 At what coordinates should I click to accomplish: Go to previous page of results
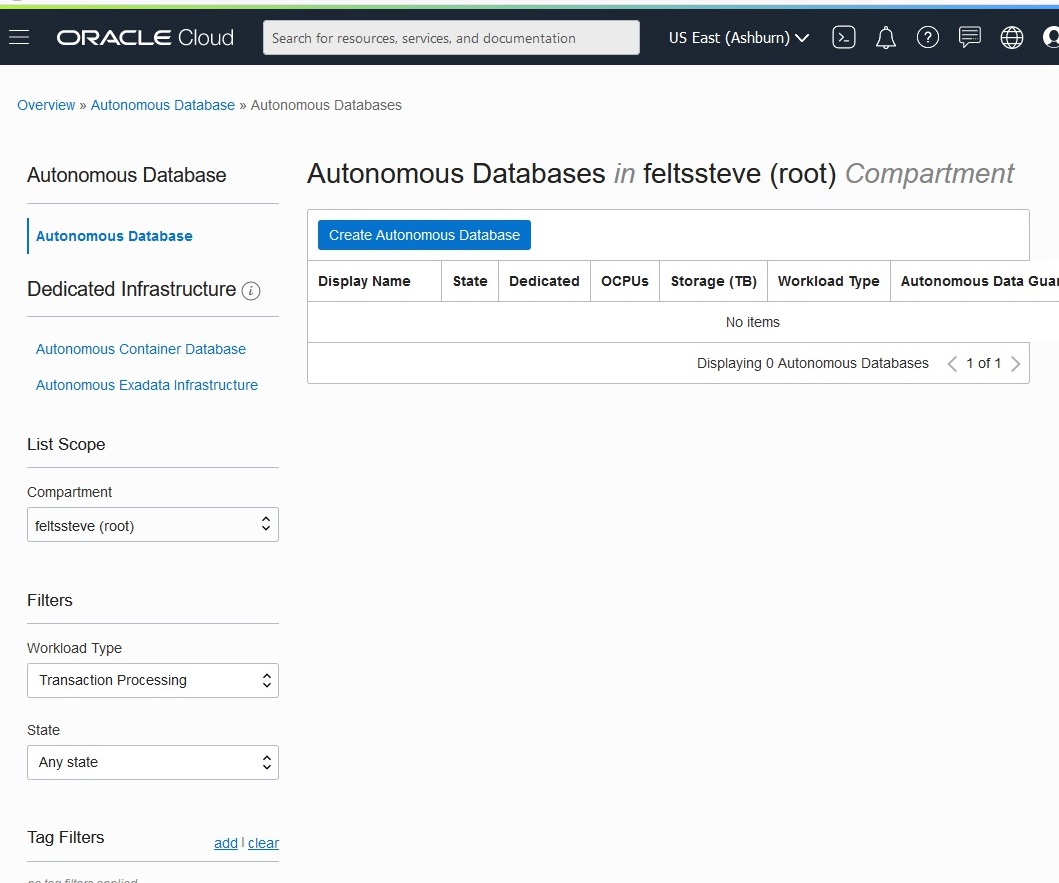[x=952, y=364]
